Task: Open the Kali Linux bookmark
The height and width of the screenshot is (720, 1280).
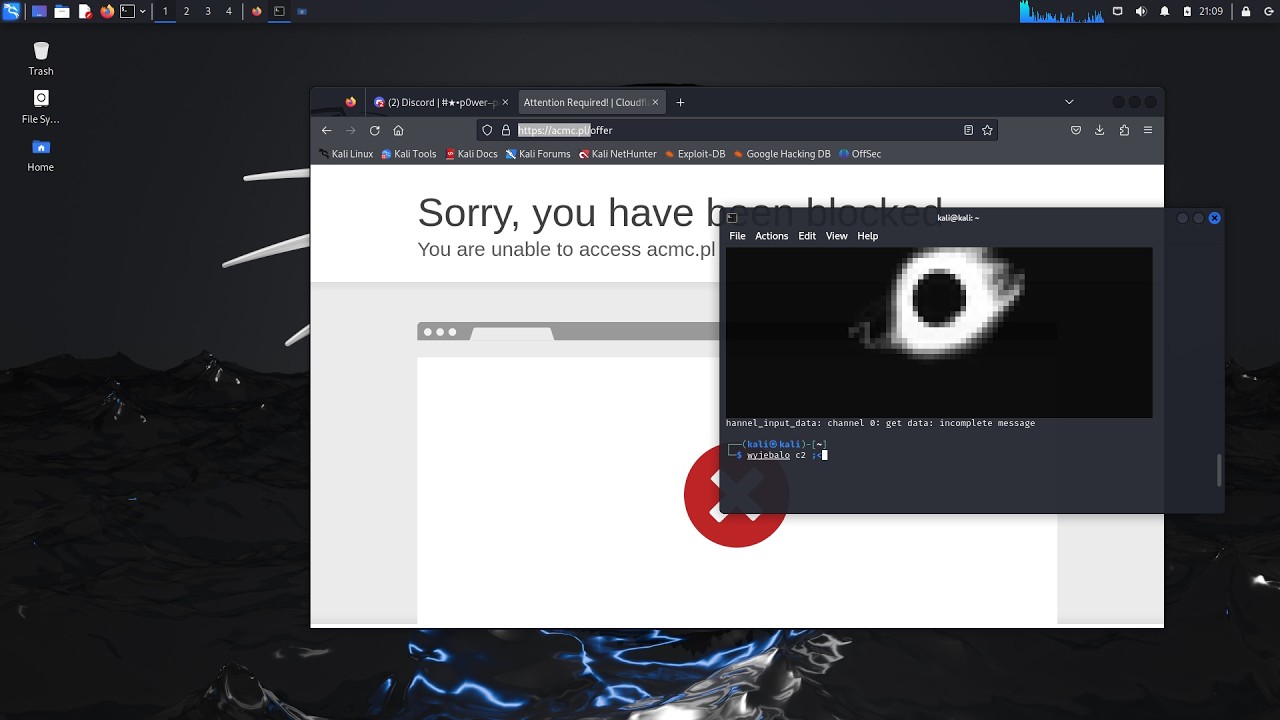Action: (346, 154)
